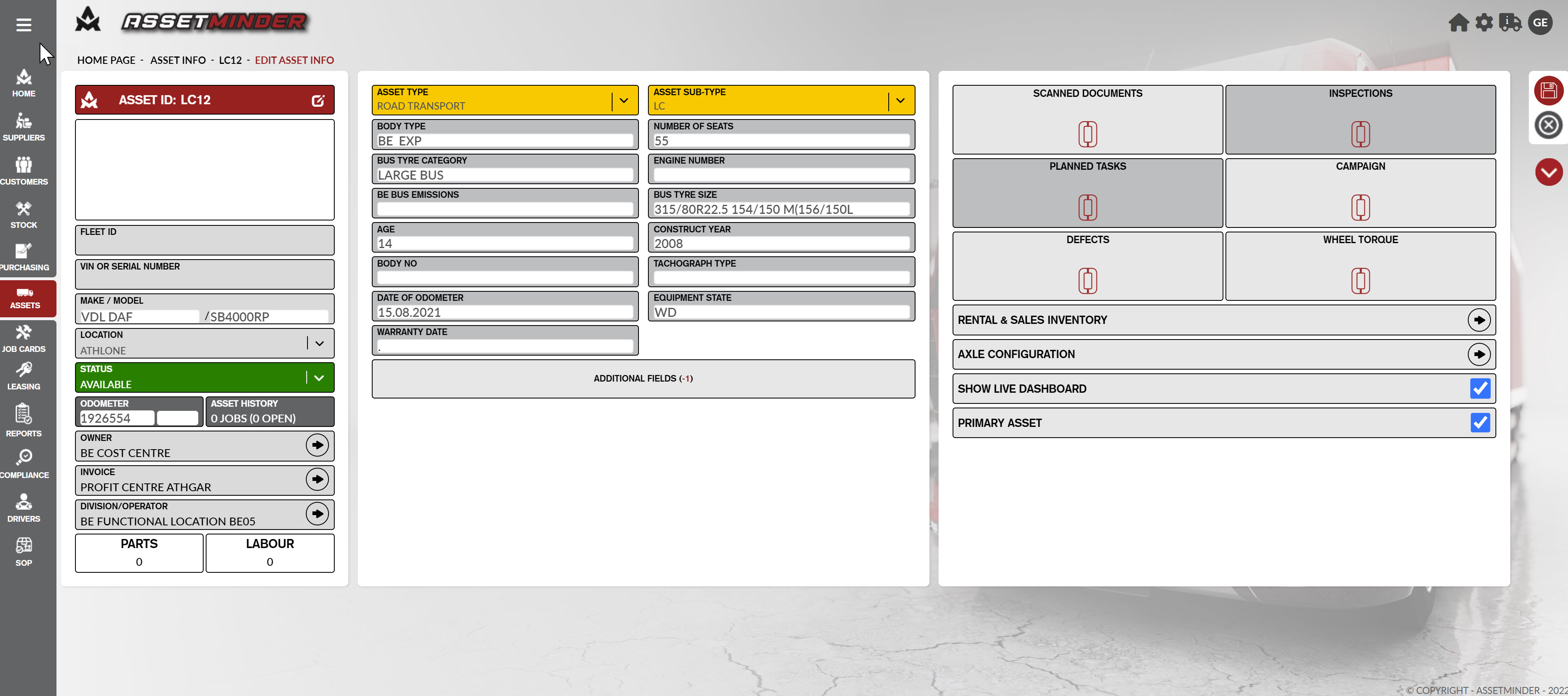Click Asset Info breadcrumb link
Viewport: 1568px width, 696px height.
click(178, 60)
